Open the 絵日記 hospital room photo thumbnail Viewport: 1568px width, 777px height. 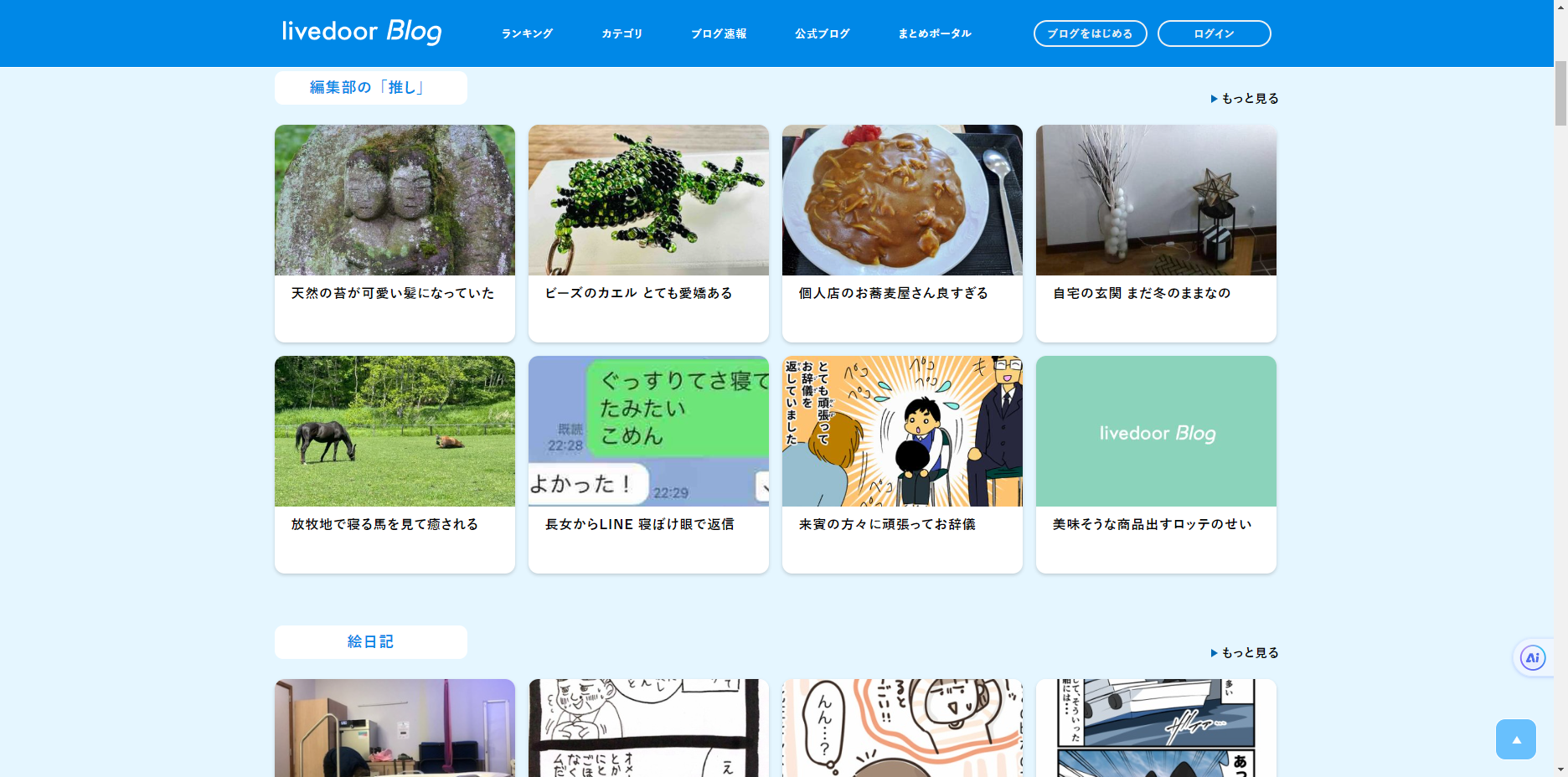tap(395, 728)
